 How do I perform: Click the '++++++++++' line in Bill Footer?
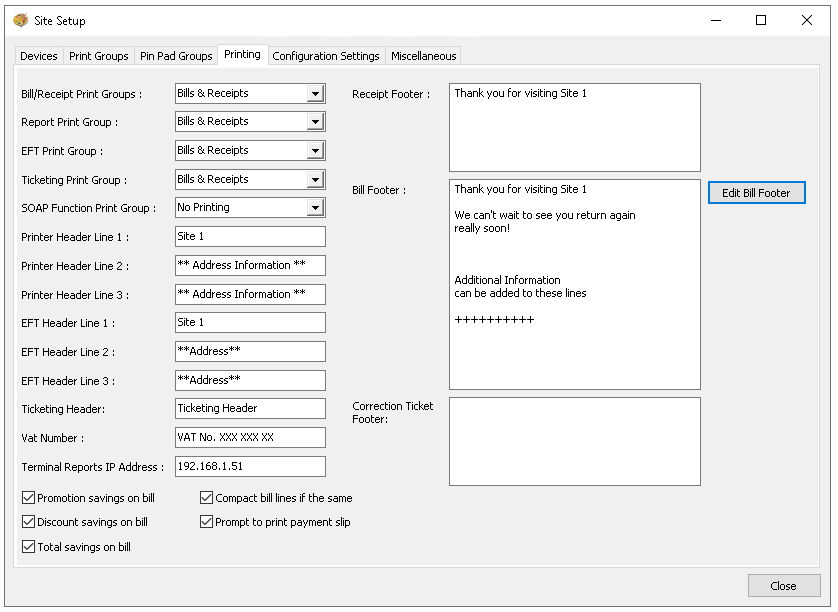[x=494, y=320]
